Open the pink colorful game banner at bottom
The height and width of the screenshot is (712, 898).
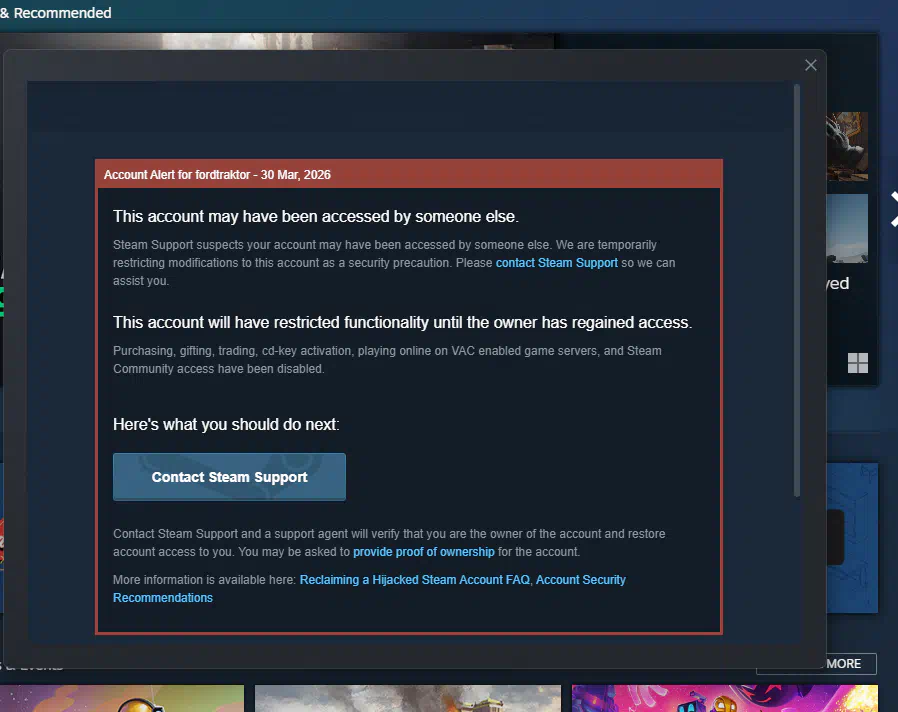point(724,698)
